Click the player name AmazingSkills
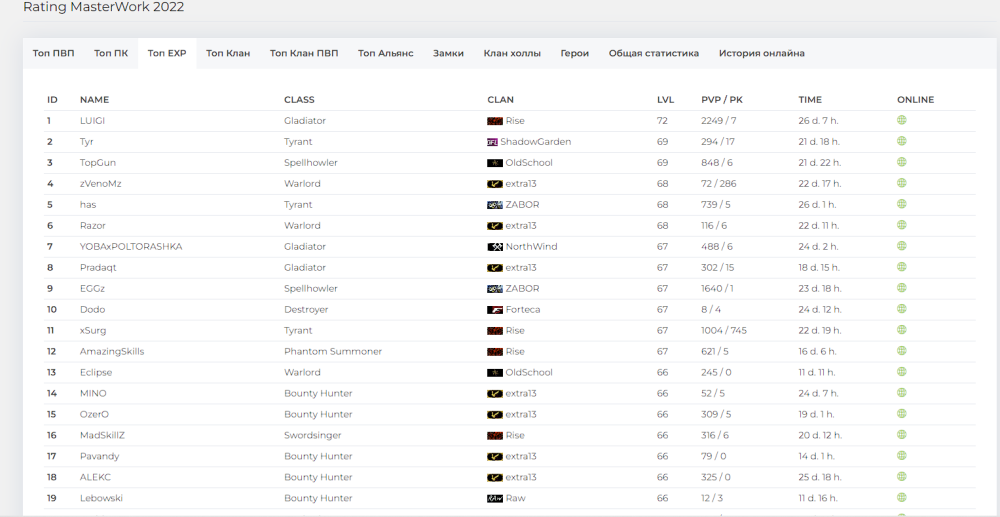 pos(112,351)
